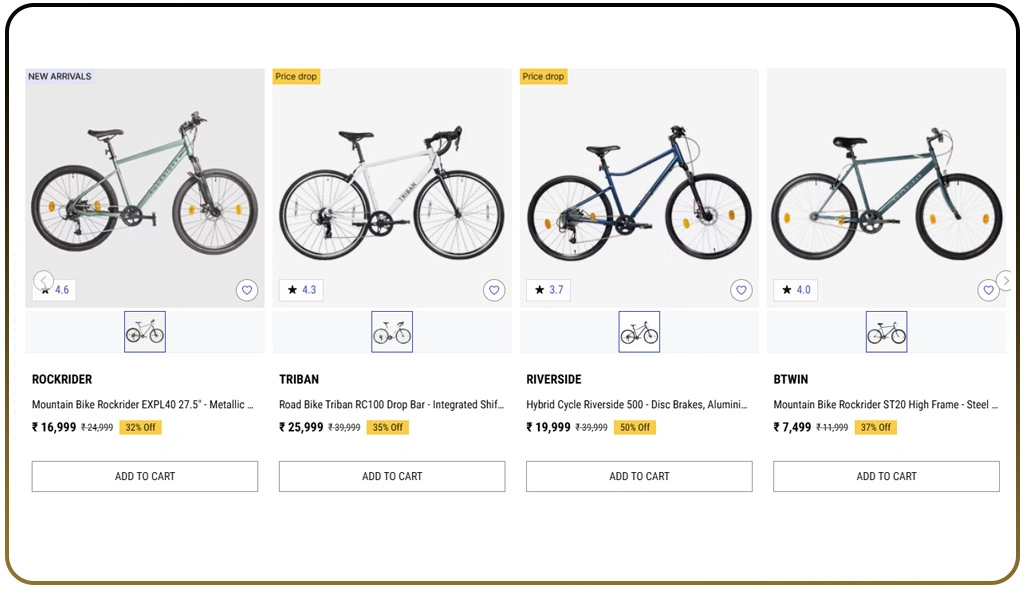The width and height of the screenshot is (1026, 589).
Task: Click the Price drop badge on the Riverside card
Action: click(x=542, y=76)
